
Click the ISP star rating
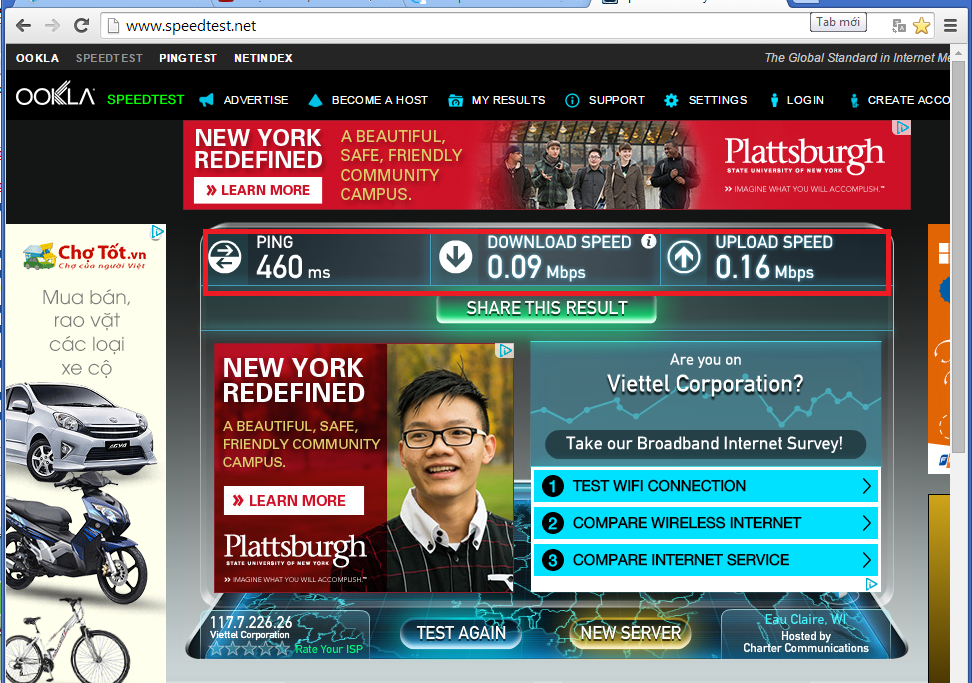tap(249, 649)
